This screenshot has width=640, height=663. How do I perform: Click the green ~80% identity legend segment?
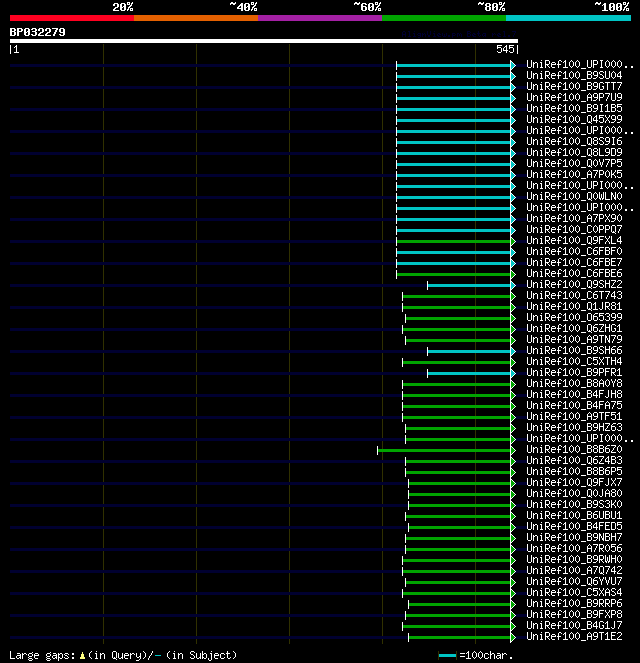click(444, 18)
